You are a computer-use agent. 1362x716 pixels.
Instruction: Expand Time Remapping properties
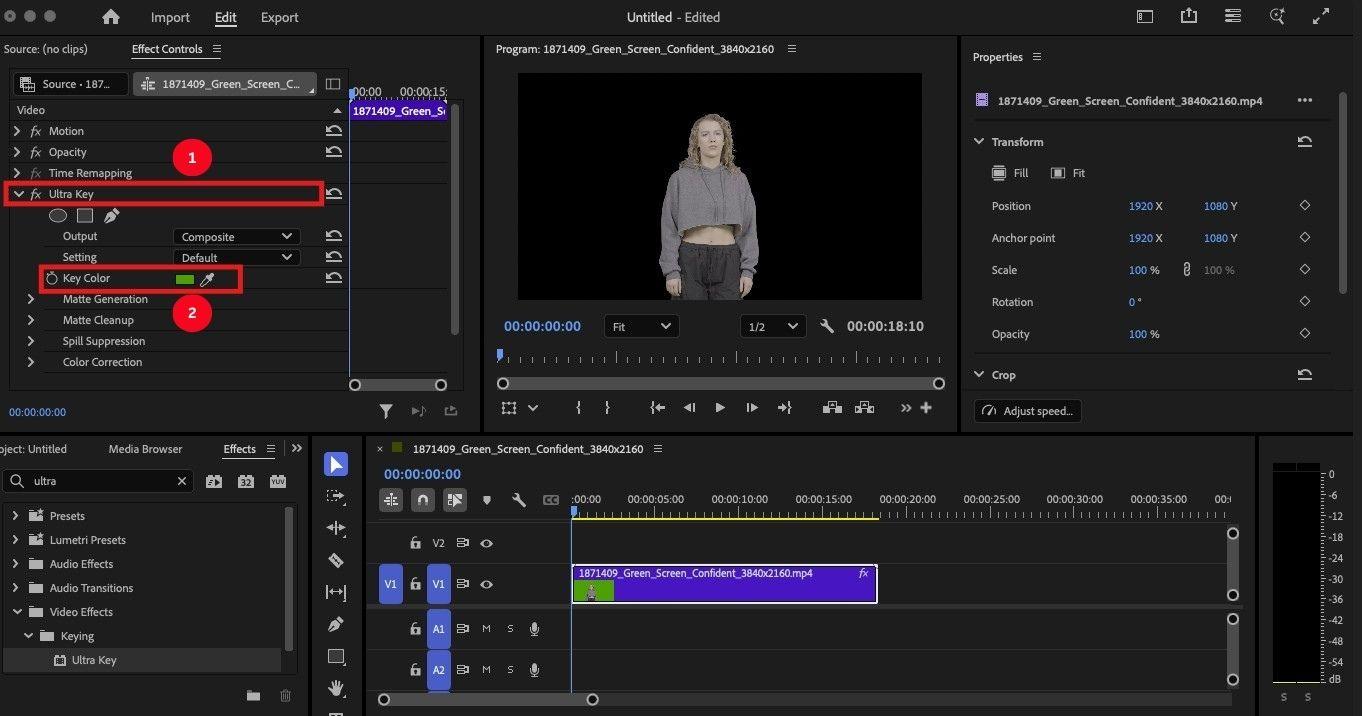tap(16, 173)
